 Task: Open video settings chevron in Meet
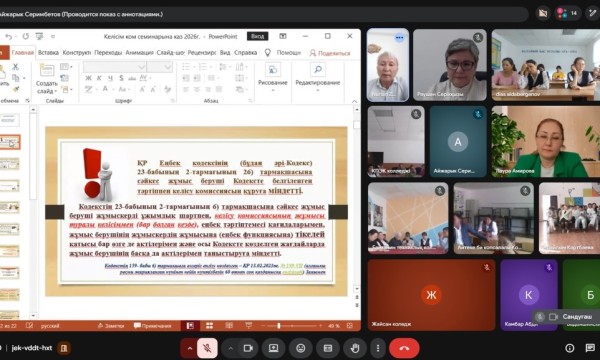[x=230, y=348]
